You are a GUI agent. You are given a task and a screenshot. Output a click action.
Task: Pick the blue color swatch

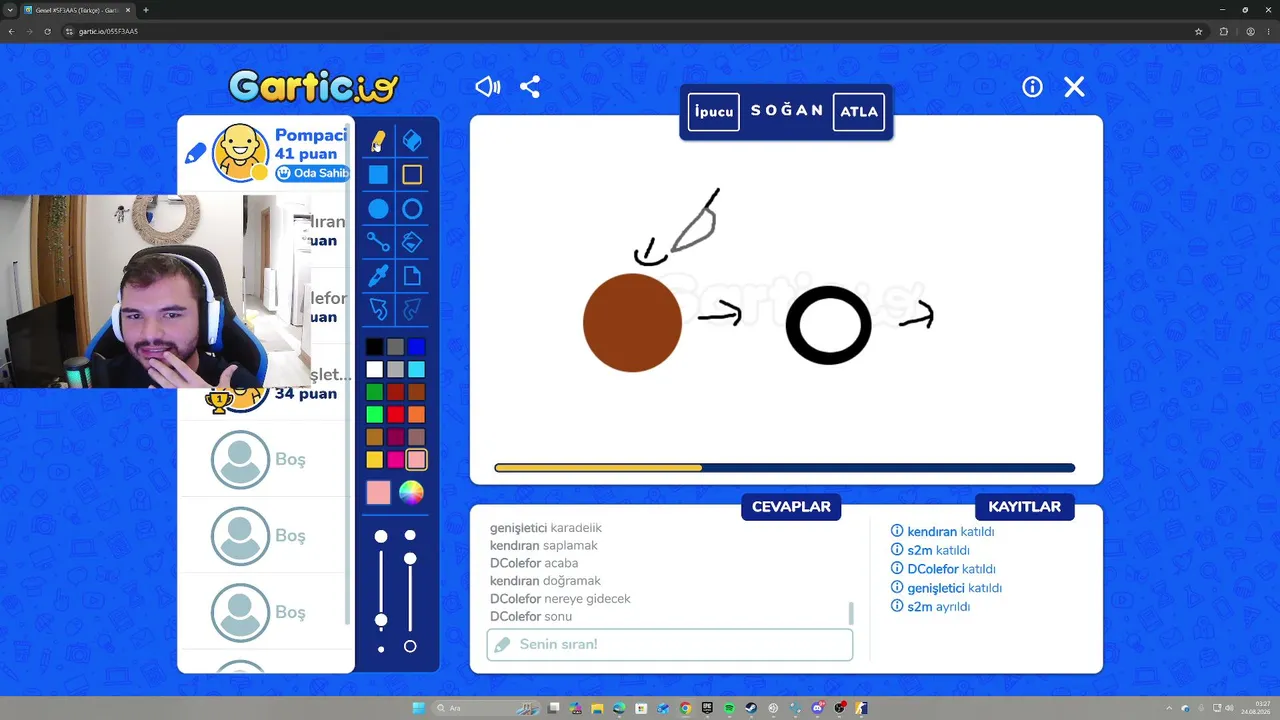(x=417, y=347)
